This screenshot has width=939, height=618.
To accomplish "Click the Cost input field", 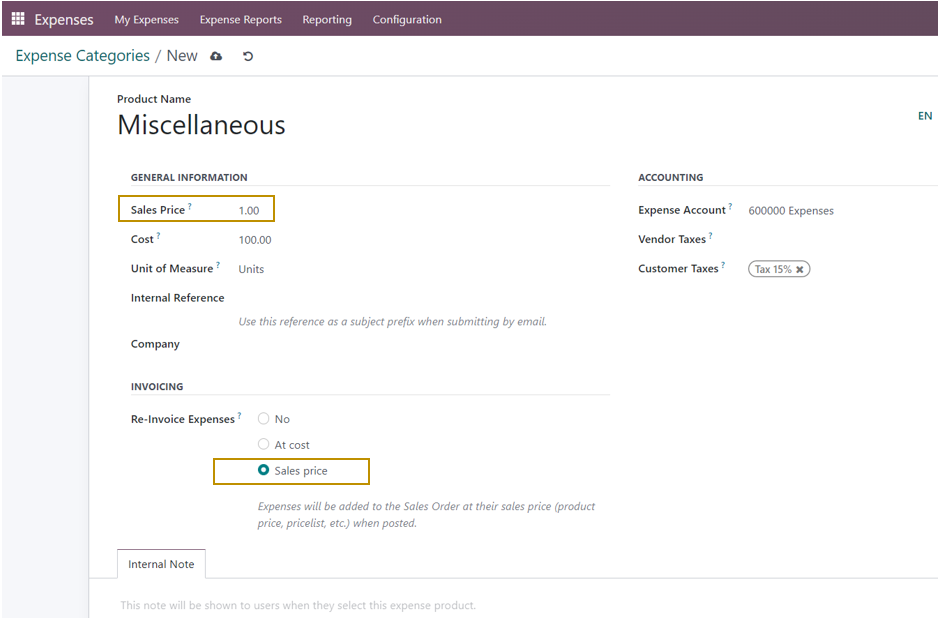I will pos(400,240).
